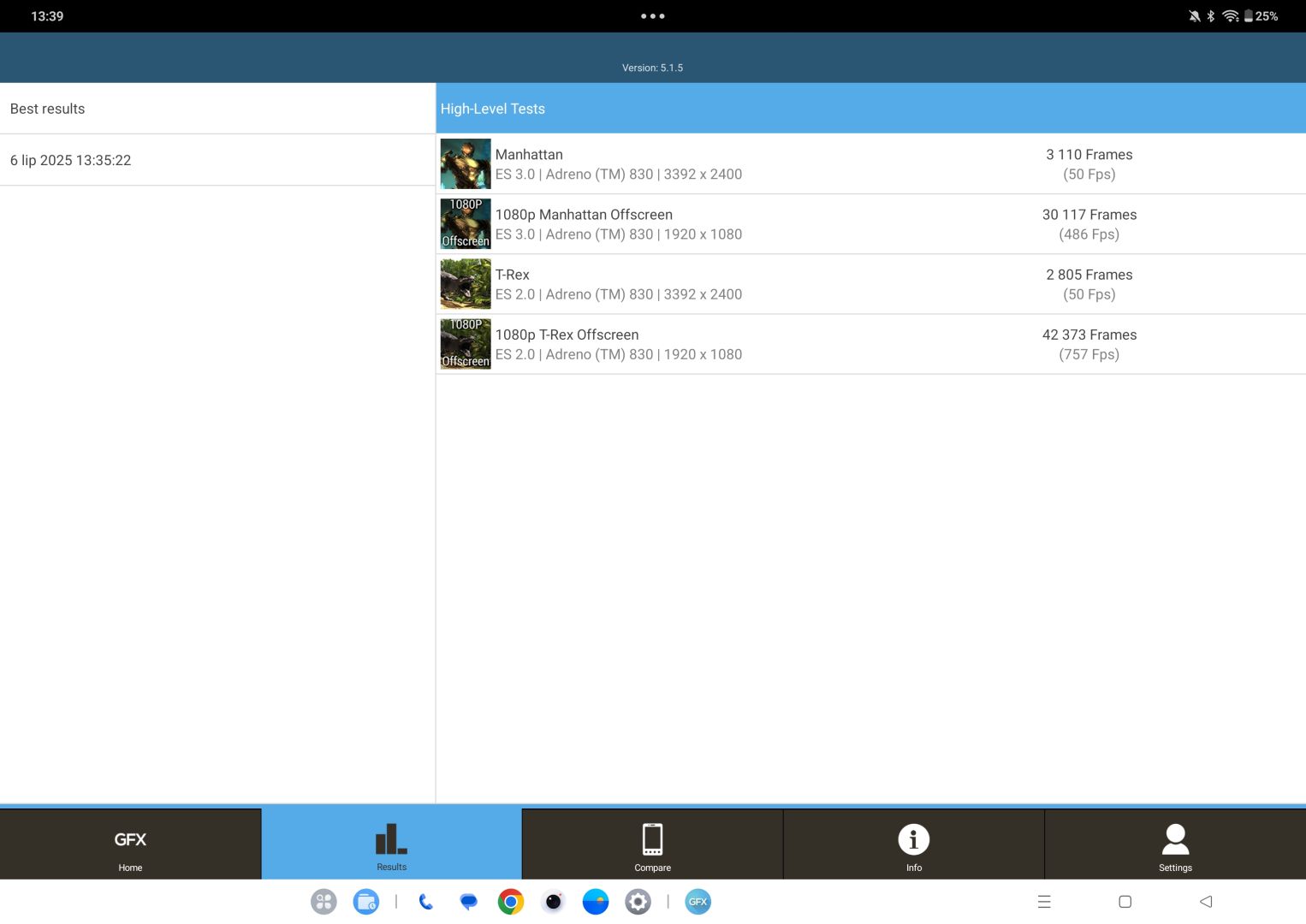Tap the battery 25% indicator
Screen dimensions: 1306x924
[1261, 16]
